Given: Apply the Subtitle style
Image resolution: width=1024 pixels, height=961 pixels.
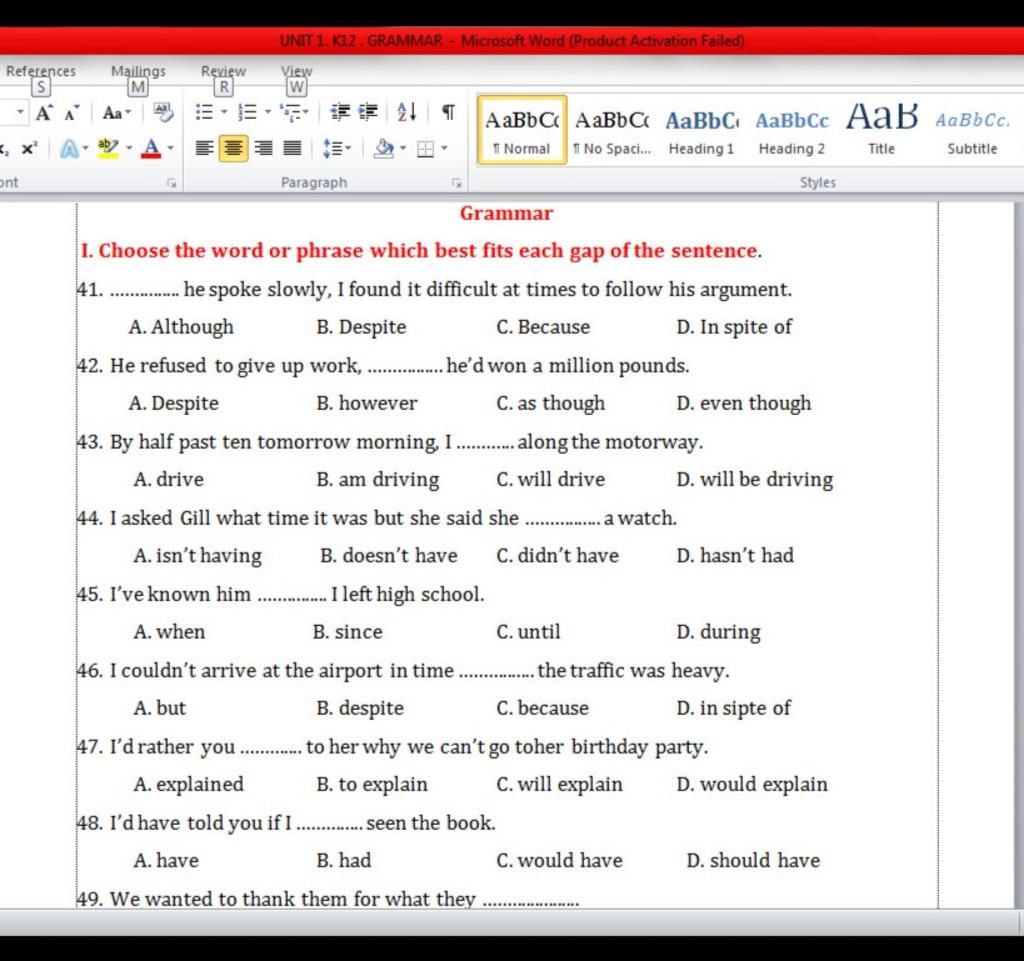Looking at the screenshot, I should (x=972, y=129).
